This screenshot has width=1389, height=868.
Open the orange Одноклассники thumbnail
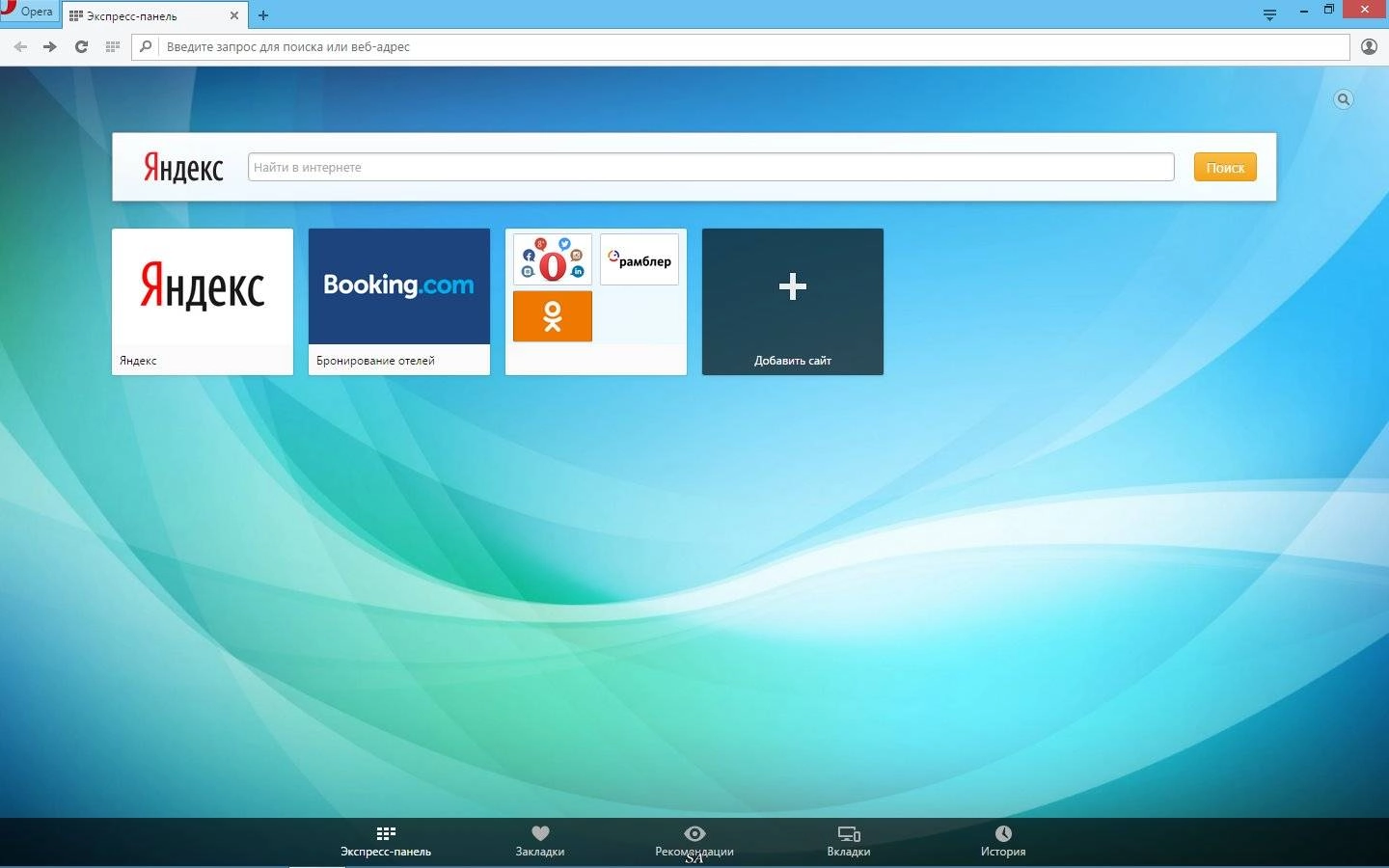(x=553, y=316)
